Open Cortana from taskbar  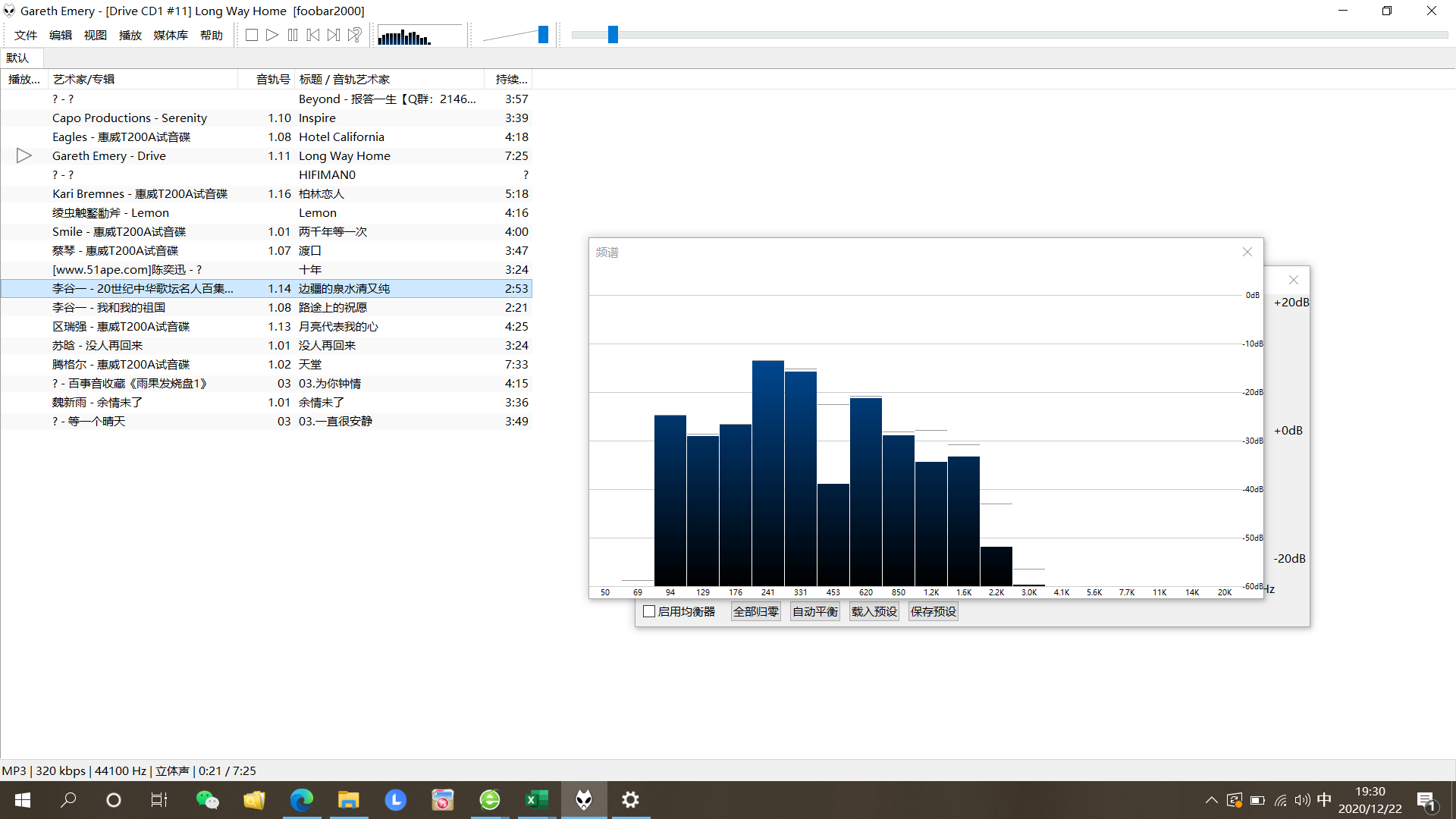[114, 800]
